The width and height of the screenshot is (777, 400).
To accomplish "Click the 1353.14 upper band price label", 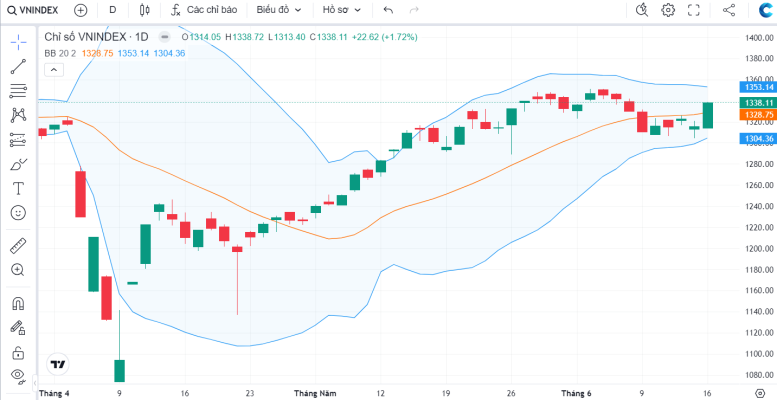I will [x=757, y=87].
